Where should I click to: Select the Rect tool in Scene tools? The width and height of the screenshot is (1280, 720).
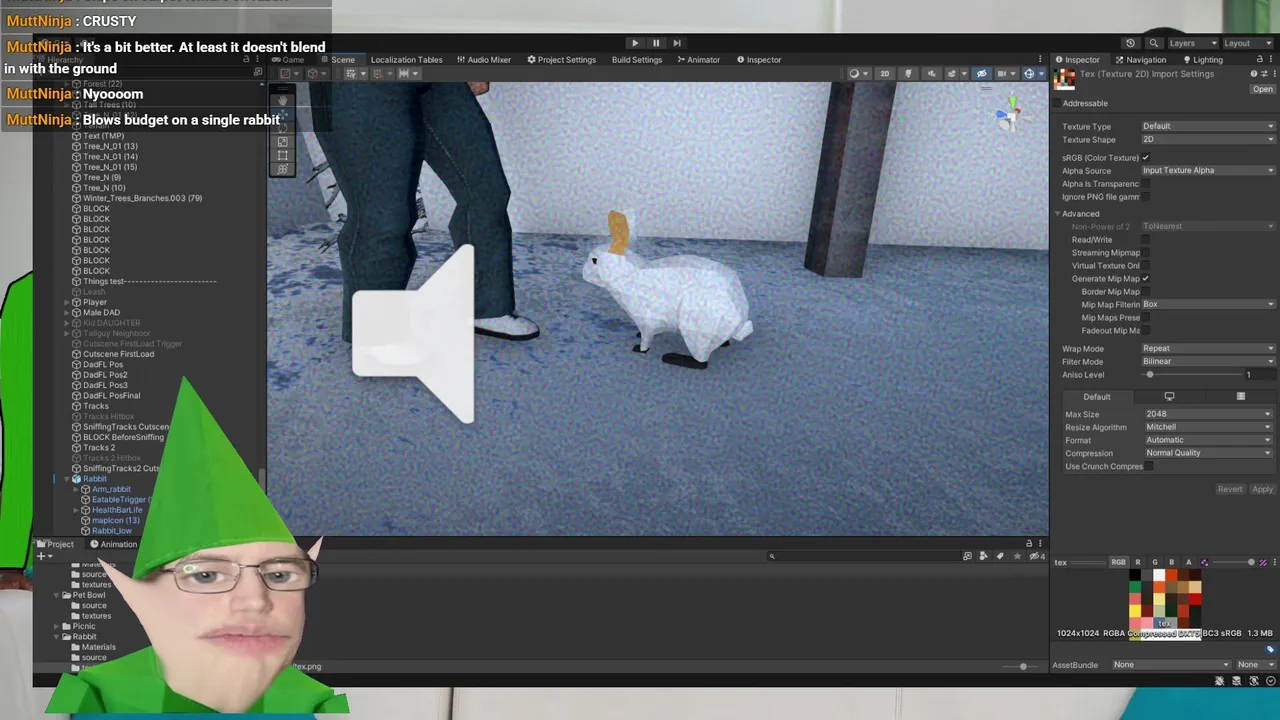coord(282,155)
